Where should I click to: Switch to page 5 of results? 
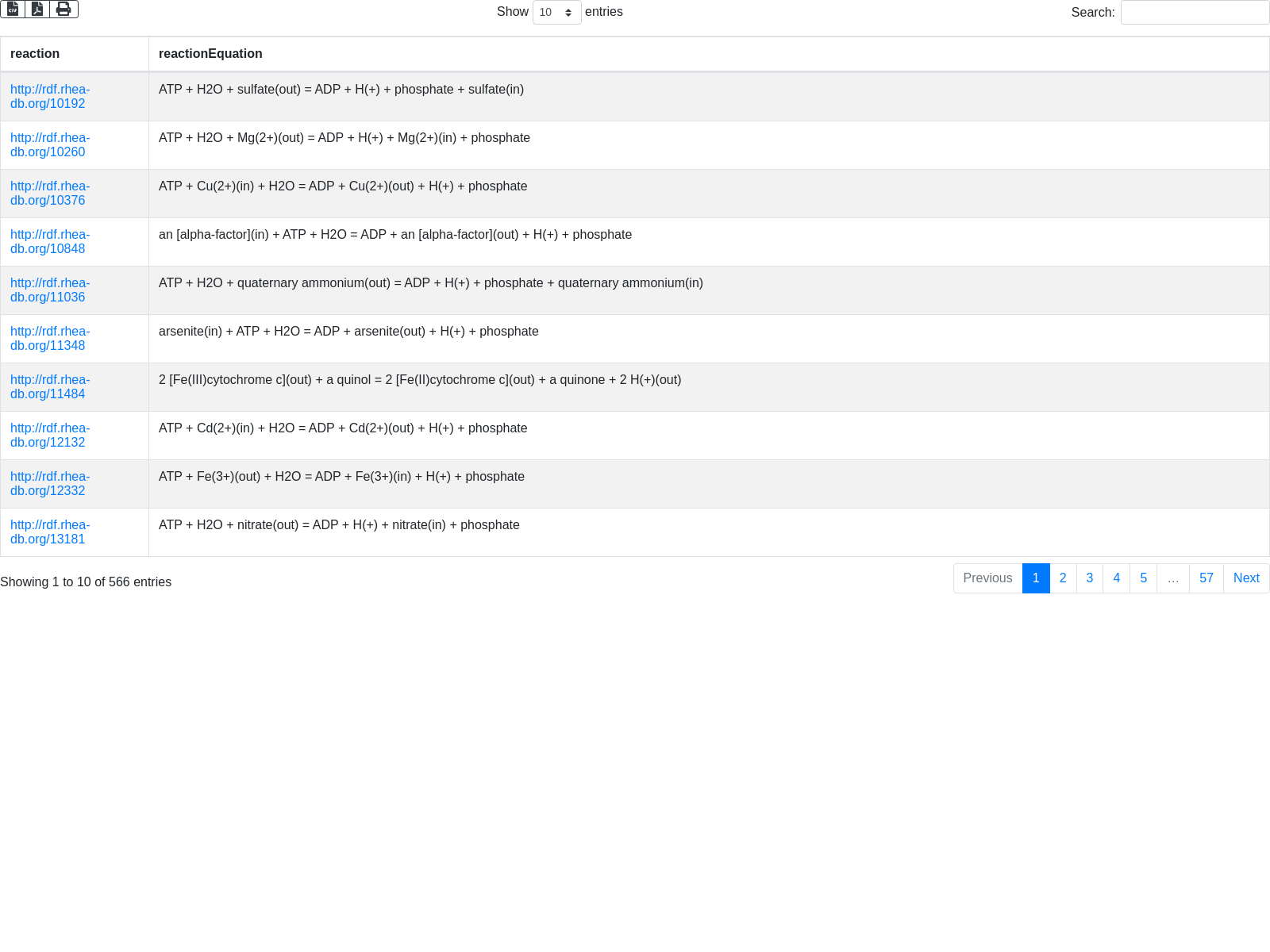pyautogui.click(x=1144, y=578)
